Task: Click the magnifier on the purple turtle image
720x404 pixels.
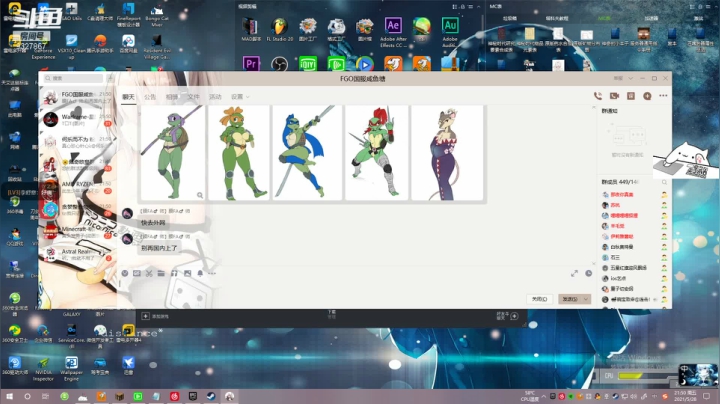Action: tap(200, 195)
